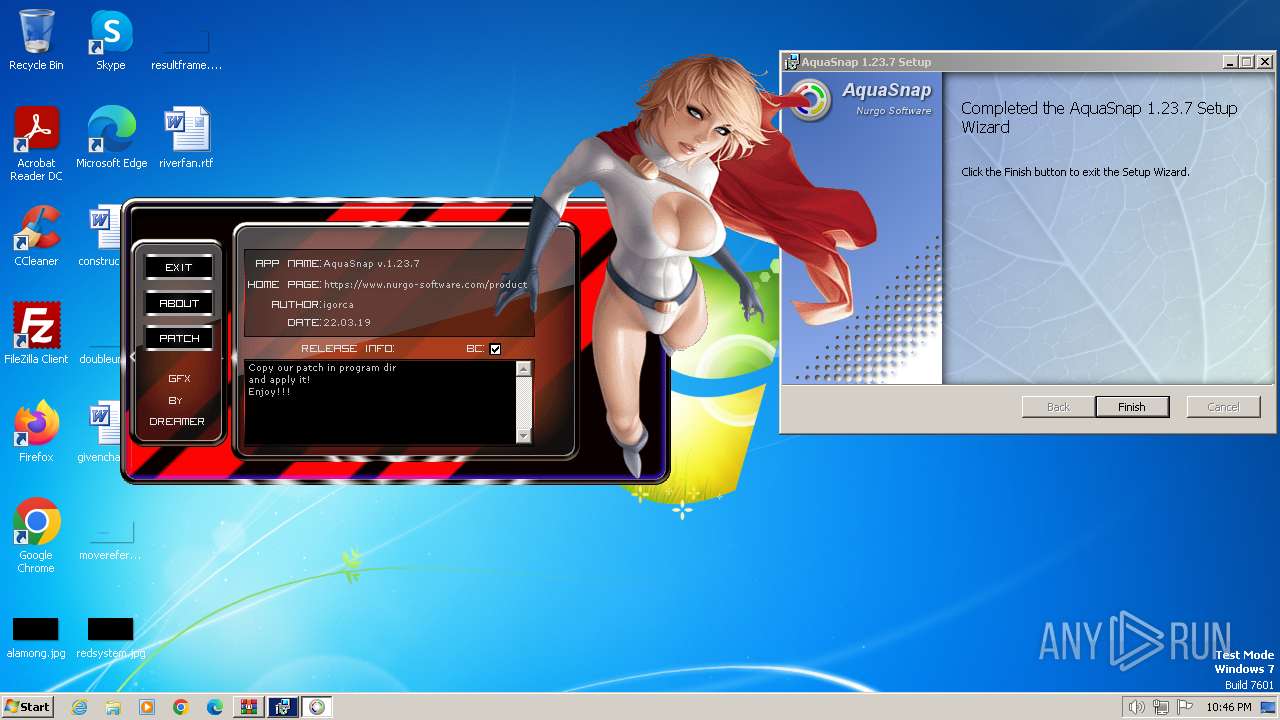This screenshot has height=720, width=1280.
Task: Click the Show Desktop button in the taskbar
Action: pyautogui.click(x=1269, y=707)
